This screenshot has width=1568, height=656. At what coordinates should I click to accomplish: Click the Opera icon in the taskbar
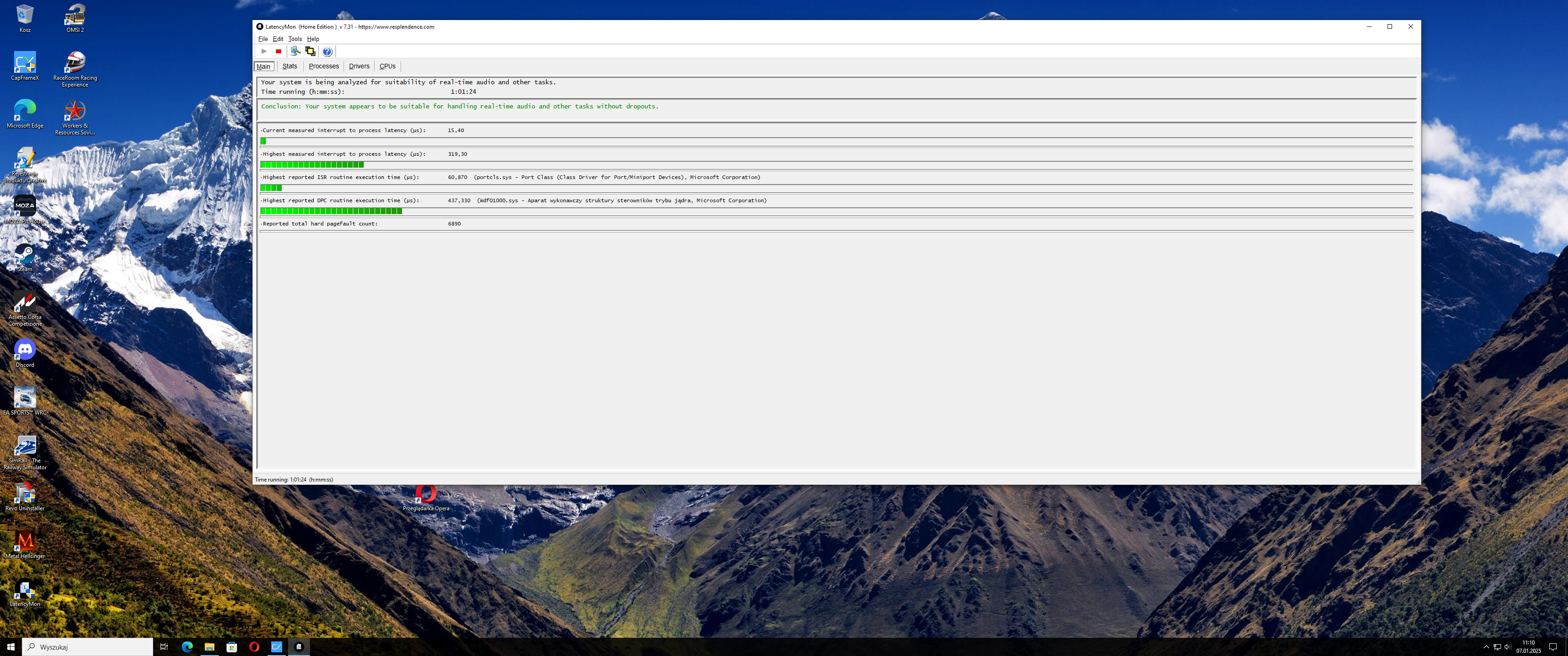pyautogui.click(x=254, y=647)
